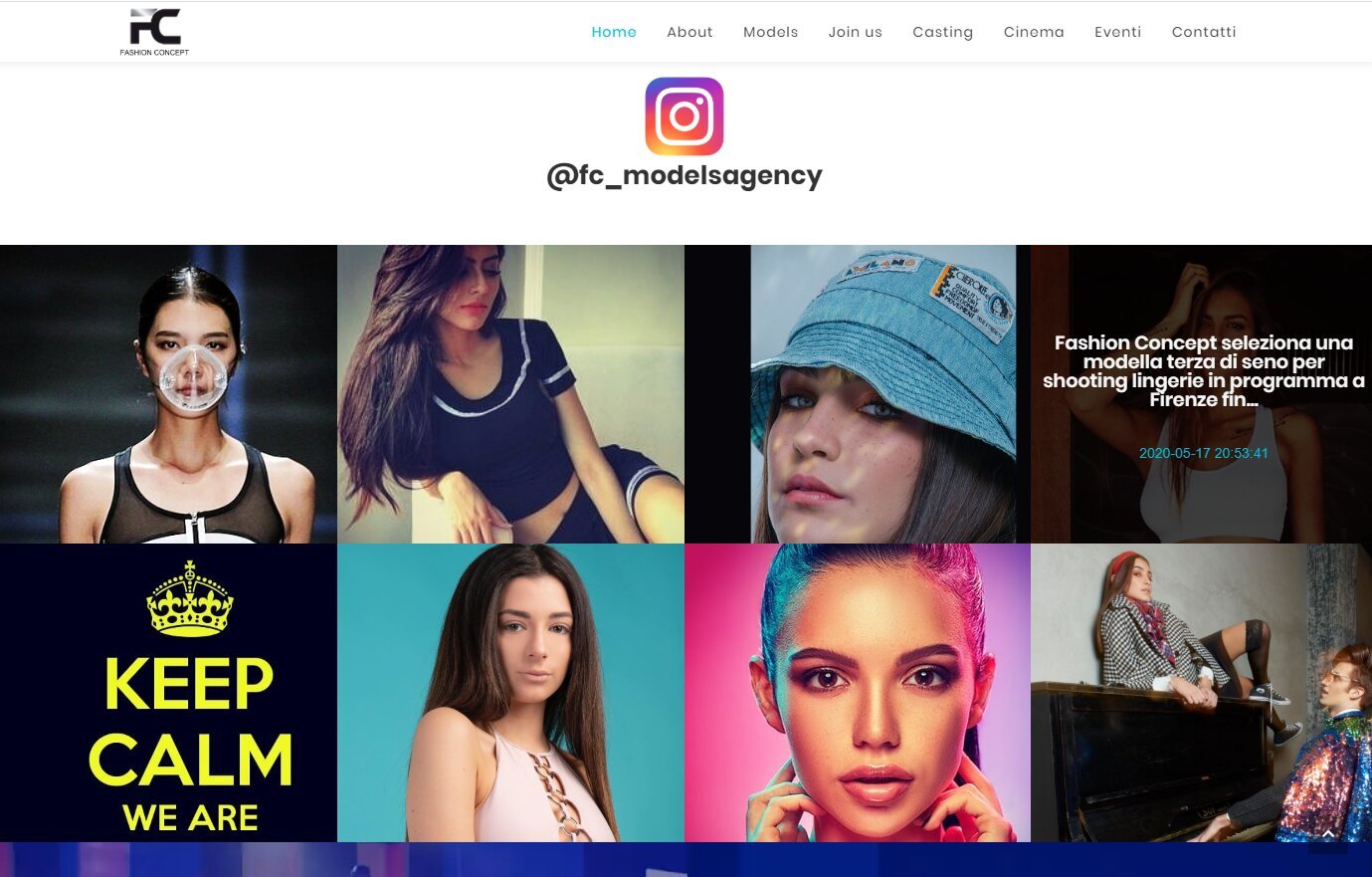View the brunette on teal background photo

510,693
